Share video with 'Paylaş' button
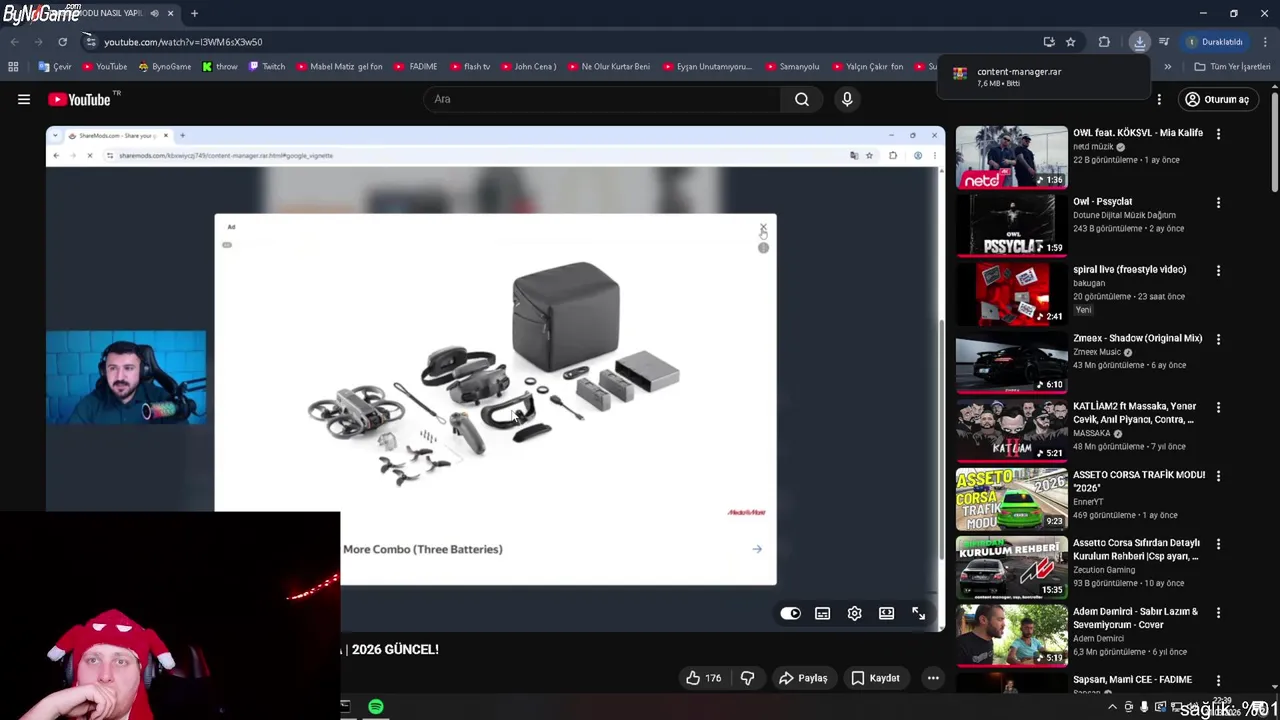Viewport: 1280px width, 720px height. (x=803, y=678)
